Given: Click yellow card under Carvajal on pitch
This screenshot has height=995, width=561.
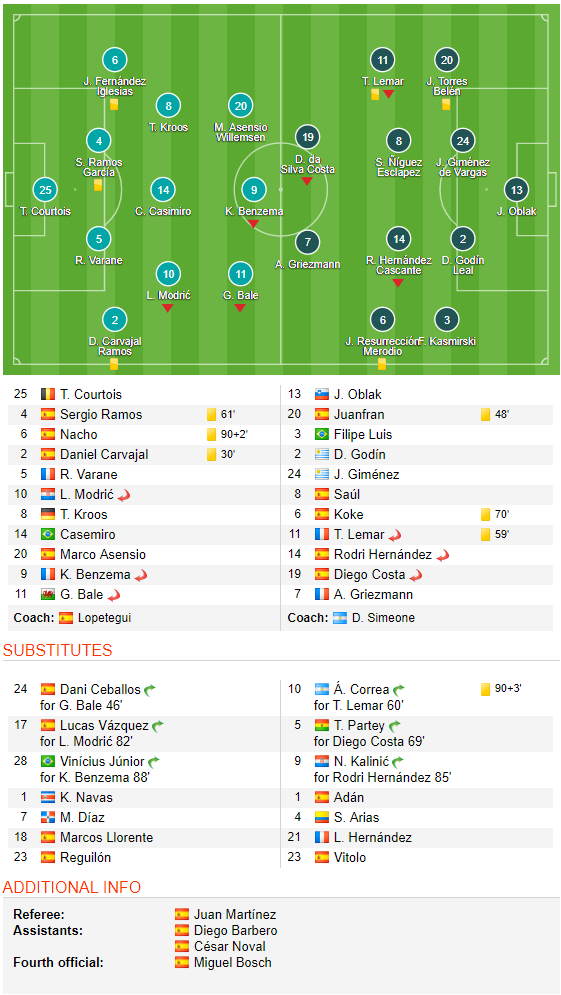Looking at the screenshot, I should click(114, 364).
